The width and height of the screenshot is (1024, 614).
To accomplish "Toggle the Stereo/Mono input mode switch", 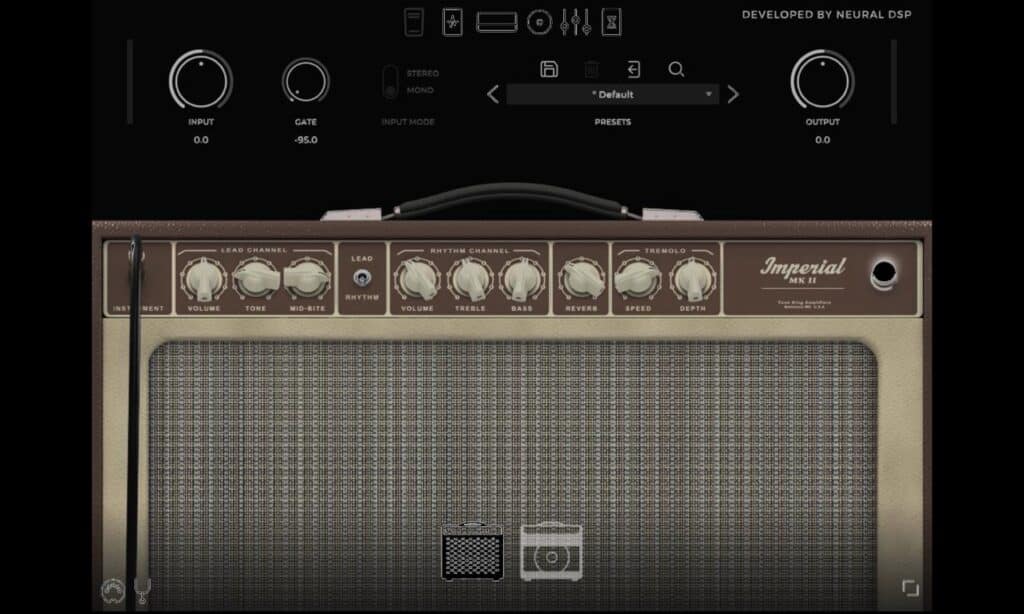I will point(390,82).
